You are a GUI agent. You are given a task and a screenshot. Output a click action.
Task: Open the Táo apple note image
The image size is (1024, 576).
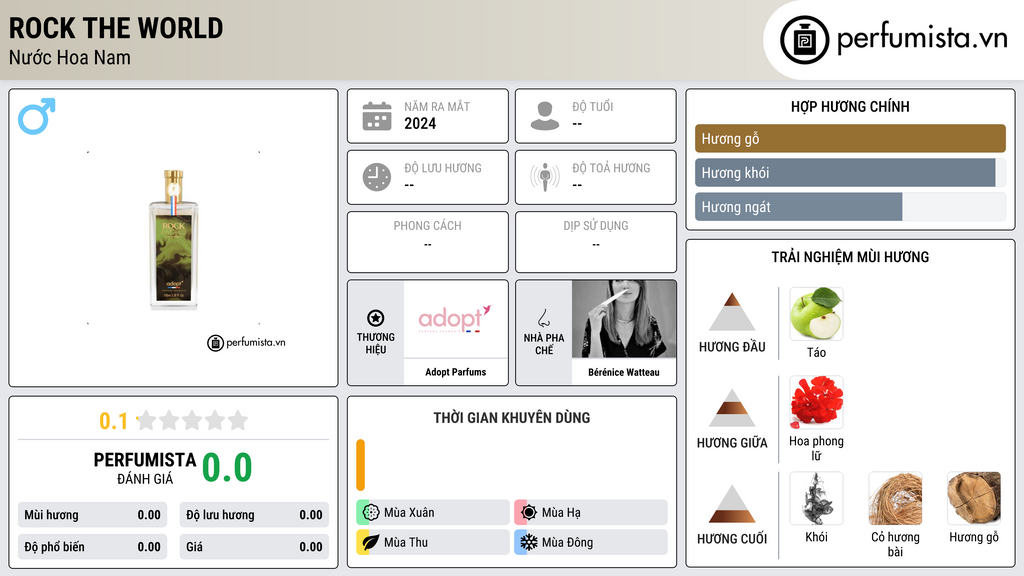tap(816, 313)
